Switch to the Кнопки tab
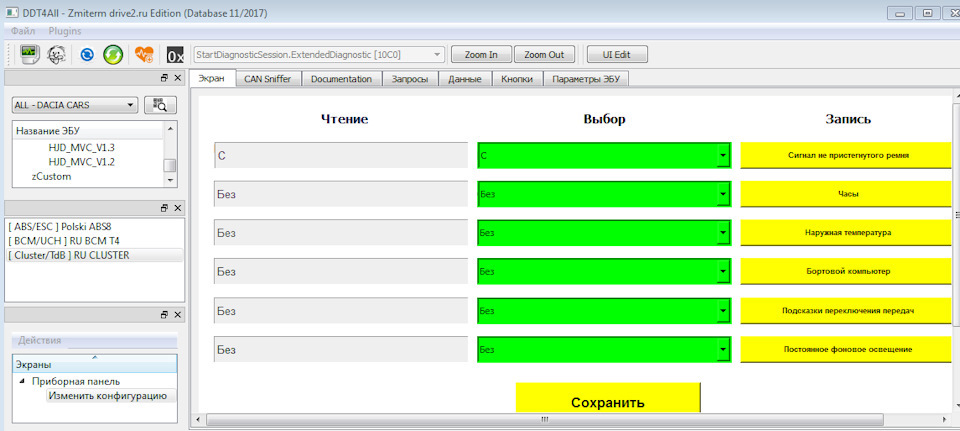The width and height of the screenshot is (960, 431). click(517, 79)
